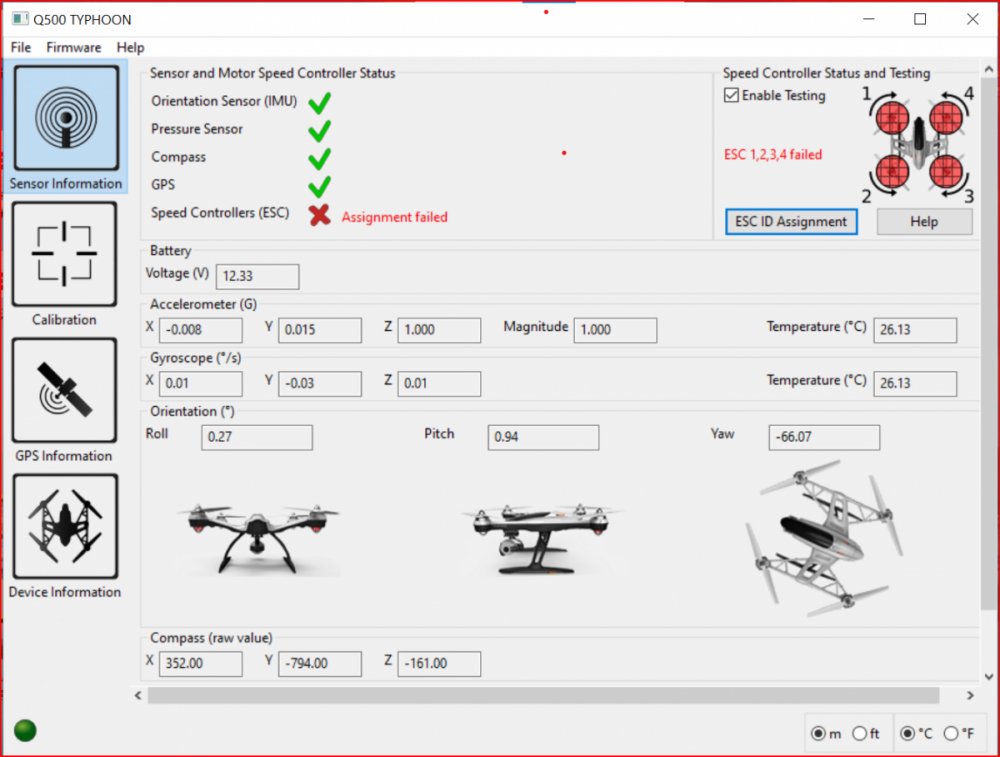Click the 'Compass (raw value)' group label
Screen dimensions: 1000x757
(211, 638)
